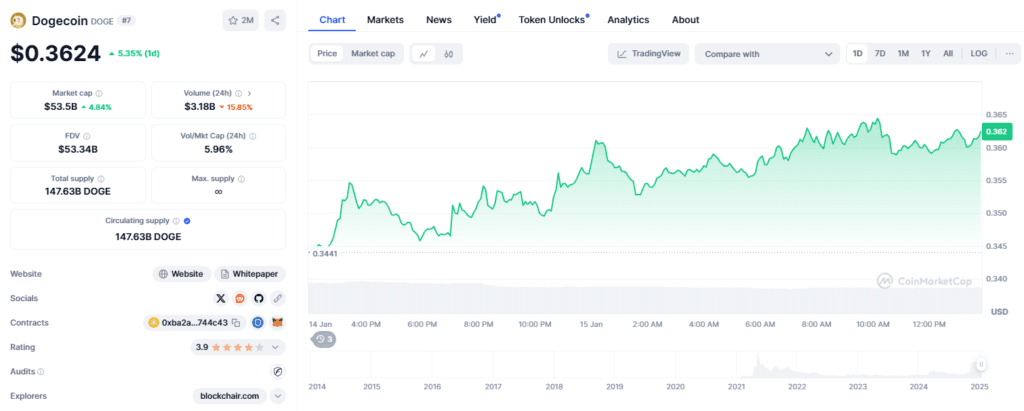
Task: Open Circulating supply info icon
Action: click(176, 222)
